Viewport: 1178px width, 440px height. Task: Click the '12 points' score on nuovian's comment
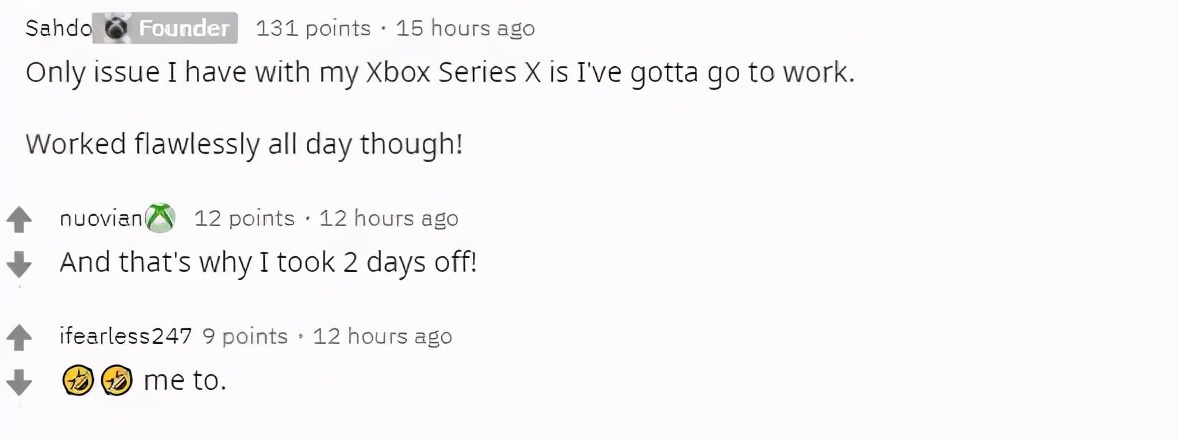pos(244,218)
